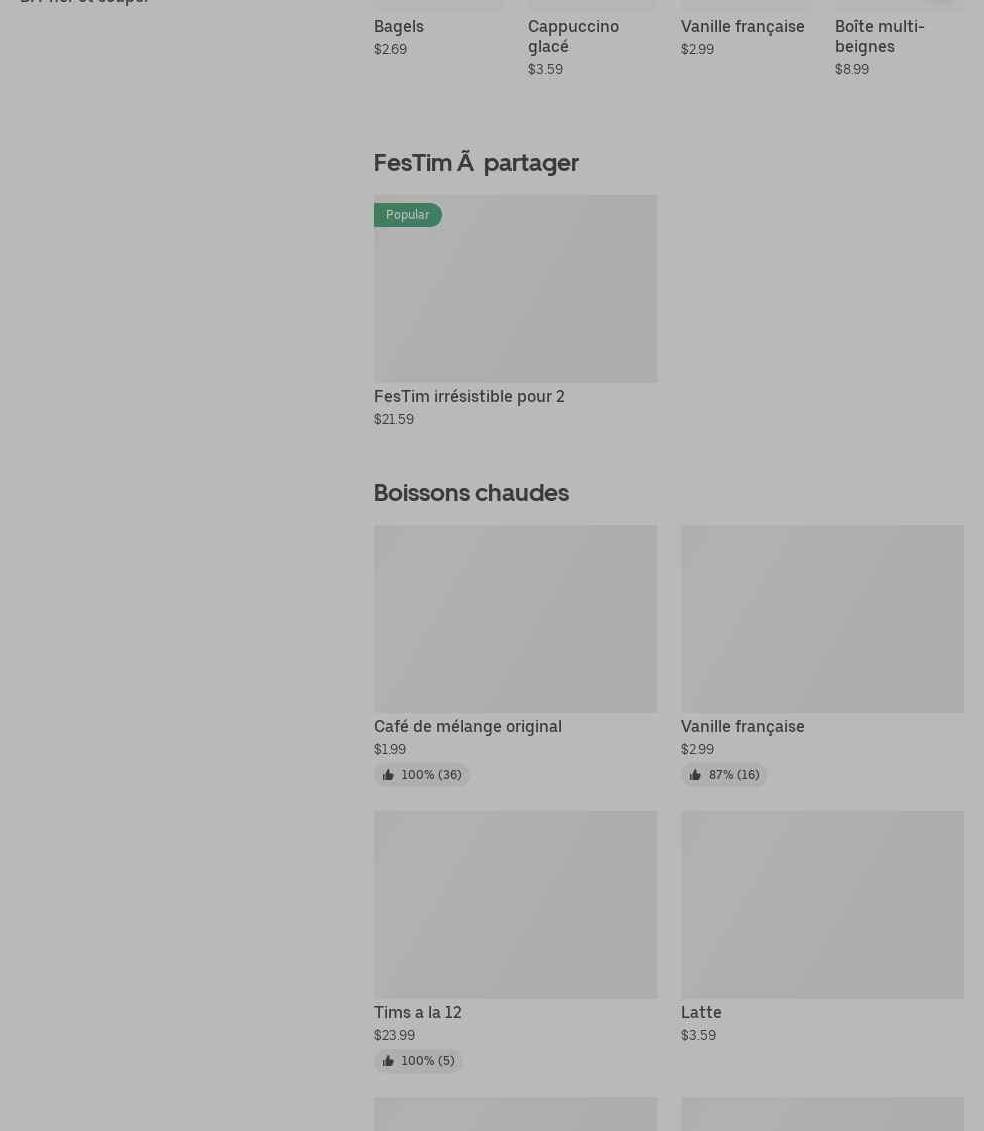Click the Latte item name
Image resolution: width=984 pixels, height=1131 pixels.
701,1012
